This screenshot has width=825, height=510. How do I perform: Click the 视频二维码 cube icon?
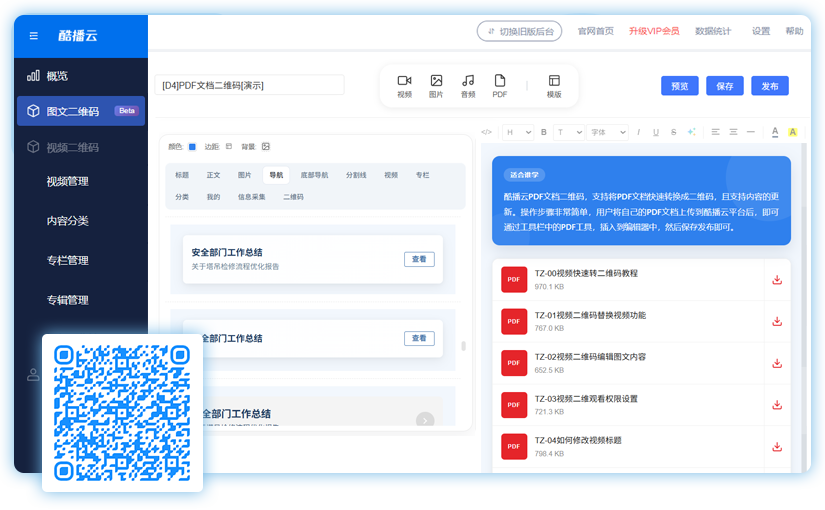tap(33, 147)
